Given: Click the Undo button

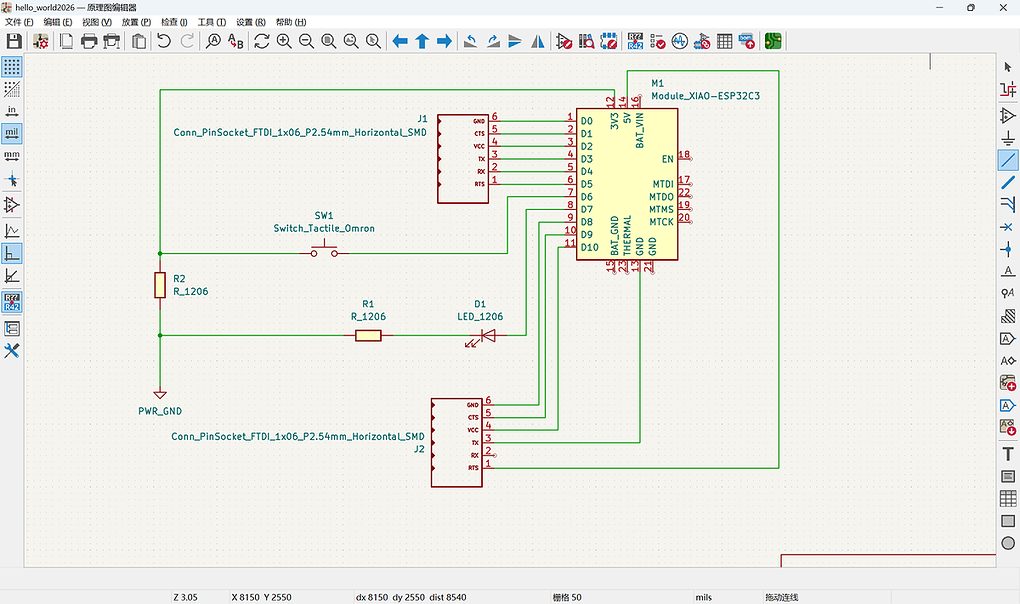Looking at the screenshot, I should point(163,40).
